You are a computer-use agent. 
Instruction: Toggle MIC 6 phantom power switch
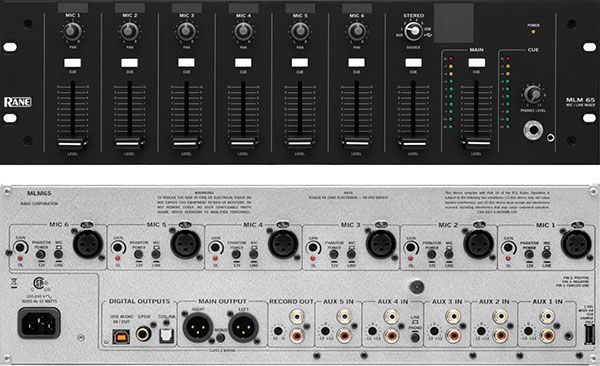41,254
